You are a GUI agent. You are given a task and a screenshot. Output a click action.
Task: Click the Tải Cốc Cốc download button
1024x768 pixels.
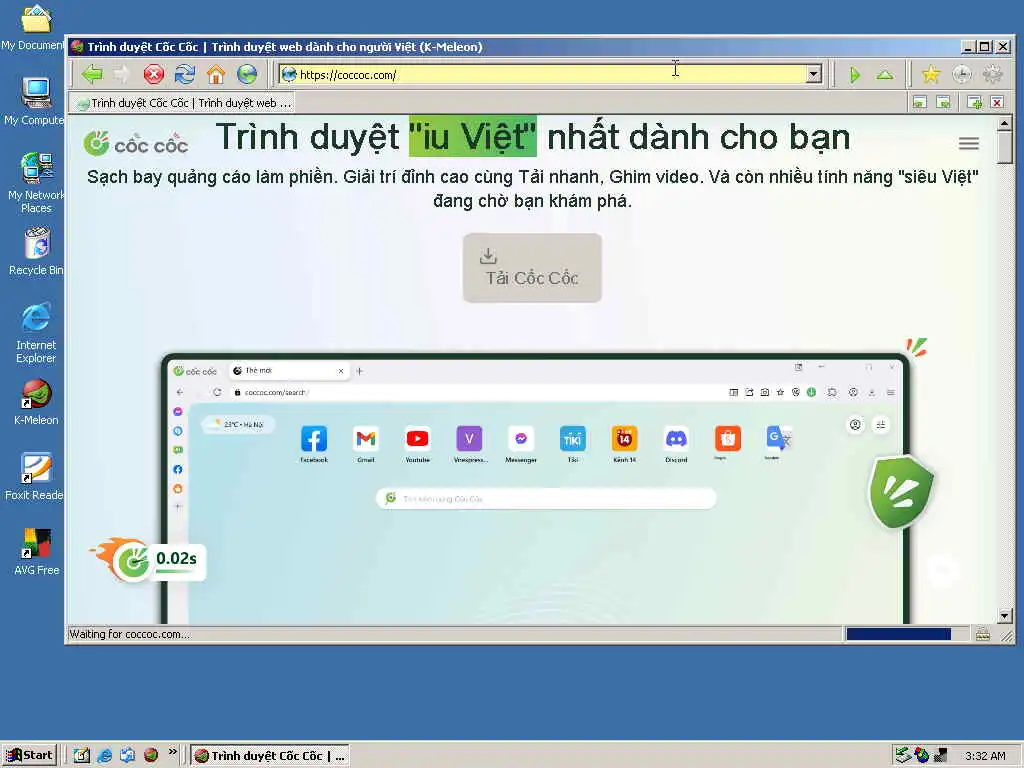point(532,268)
